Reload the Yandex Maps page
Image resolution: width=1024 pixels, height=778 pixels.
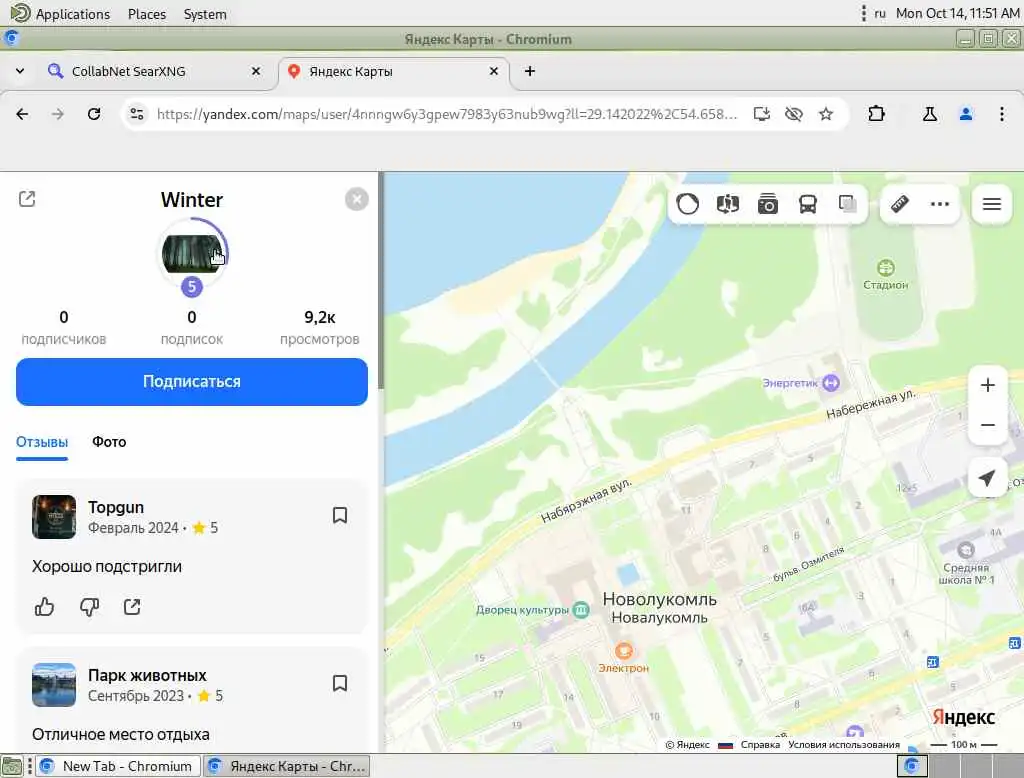(94, 114)
